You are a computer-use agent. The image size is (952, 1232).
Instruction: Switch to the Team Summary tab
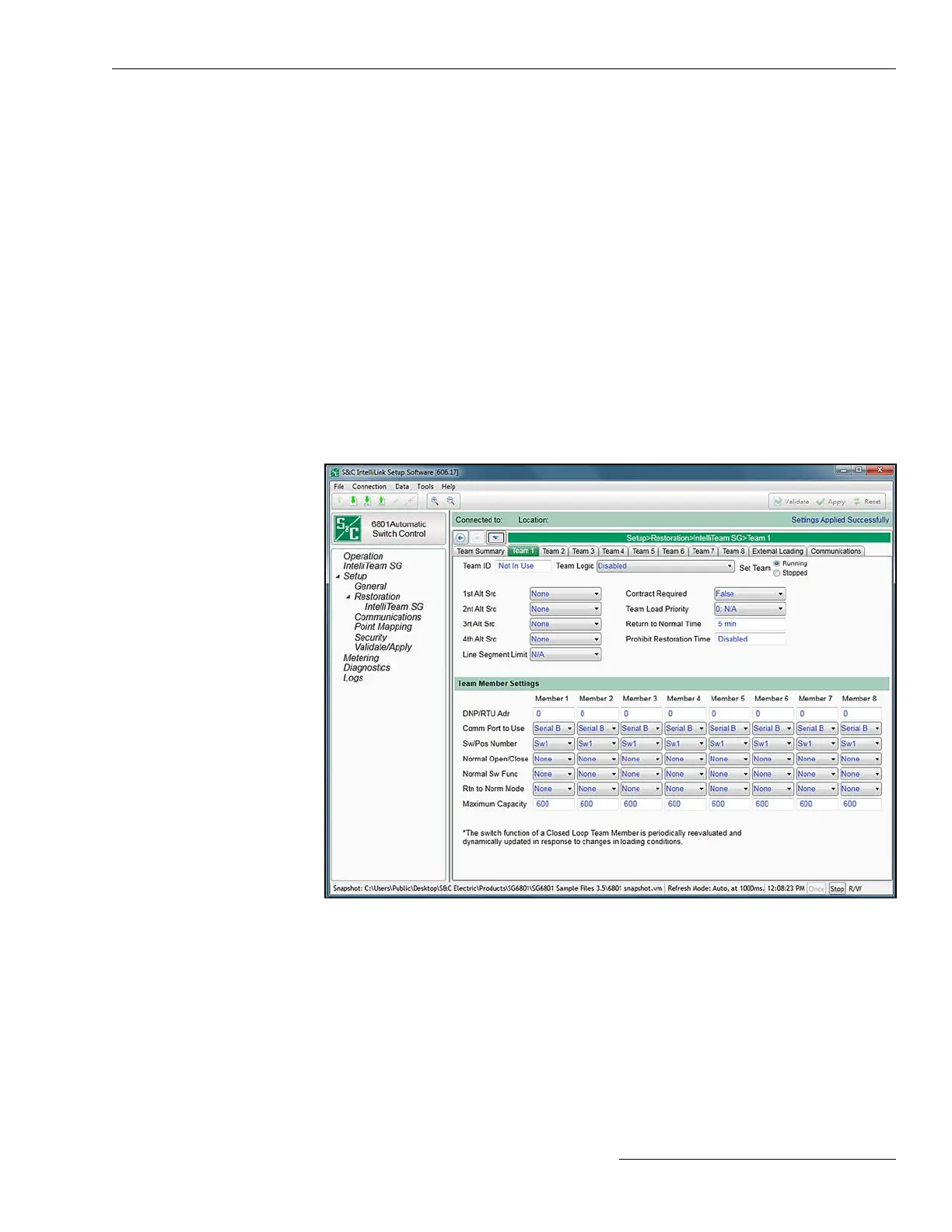pyautogui.click(x=481, y=551)
